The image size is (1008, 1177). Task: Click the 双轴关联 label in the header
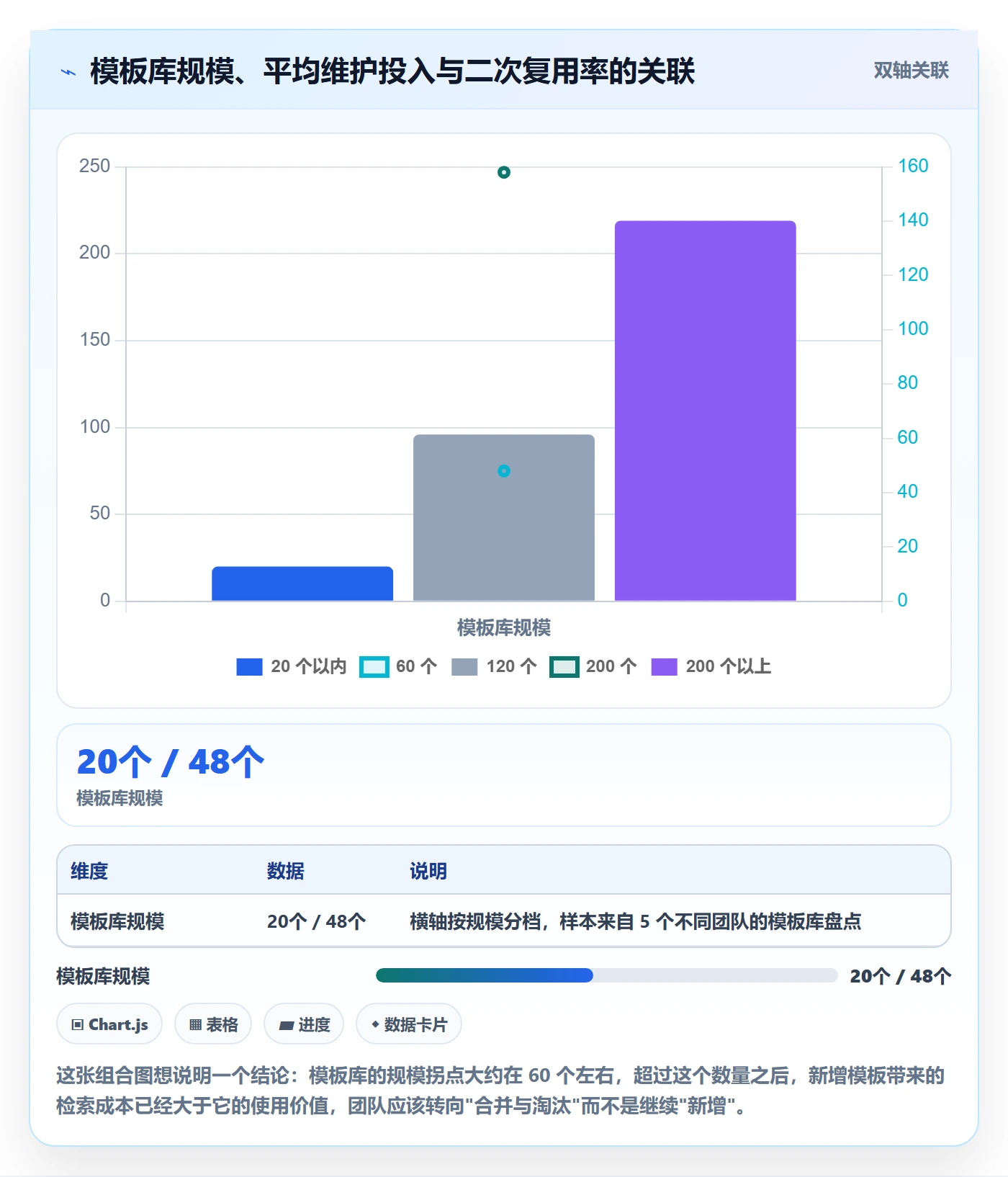pyautogui.click(x=911, y=71)
